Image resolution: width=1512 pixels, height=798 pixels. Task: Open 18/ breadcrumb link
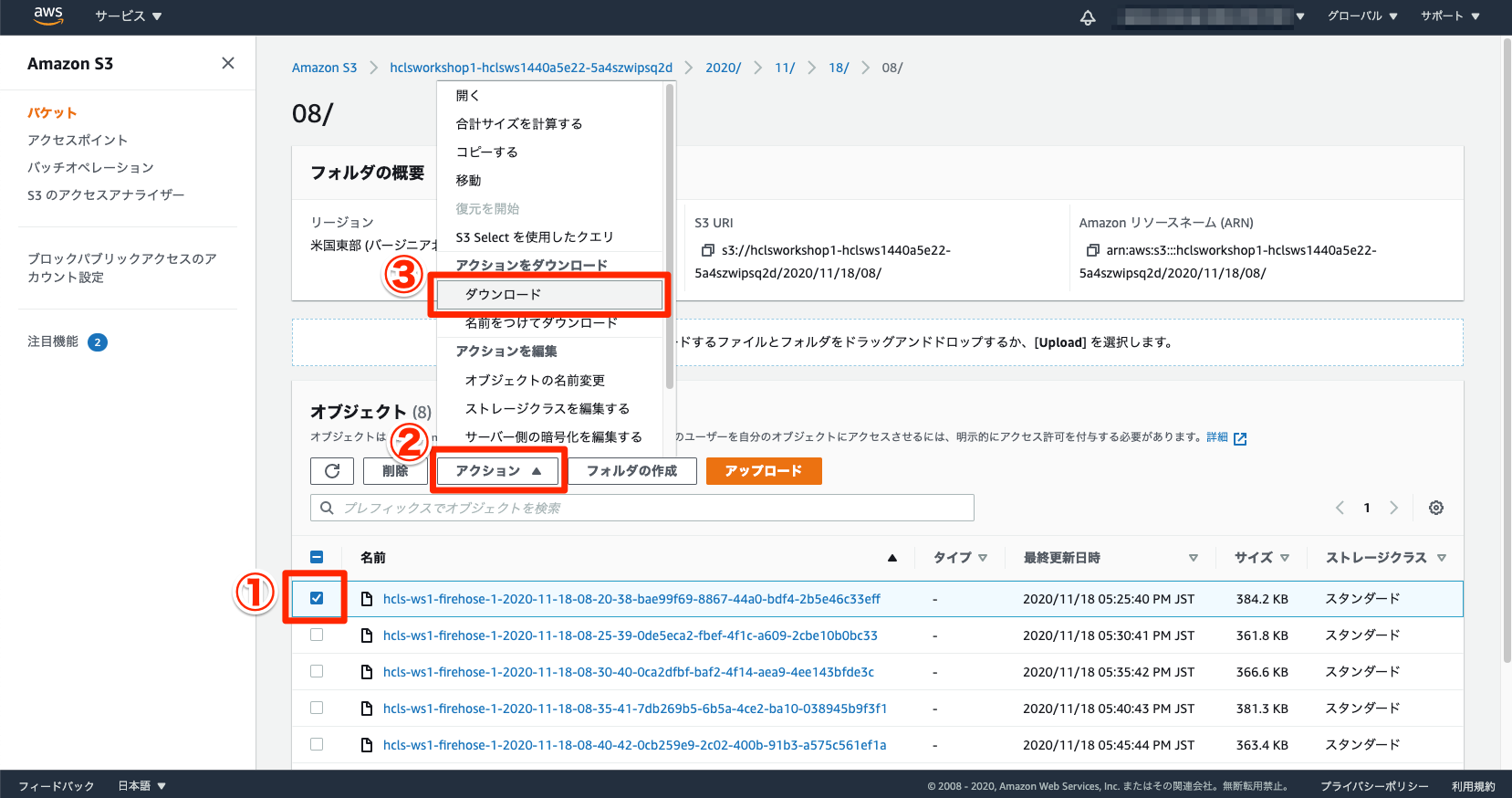point(839,68)
